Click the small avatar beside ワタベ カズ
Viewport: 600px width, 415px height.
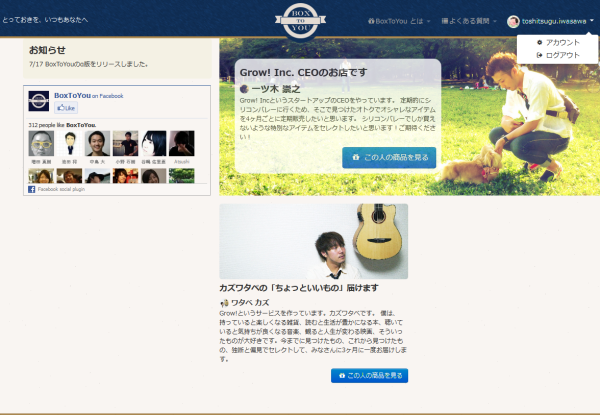(224, 303)
